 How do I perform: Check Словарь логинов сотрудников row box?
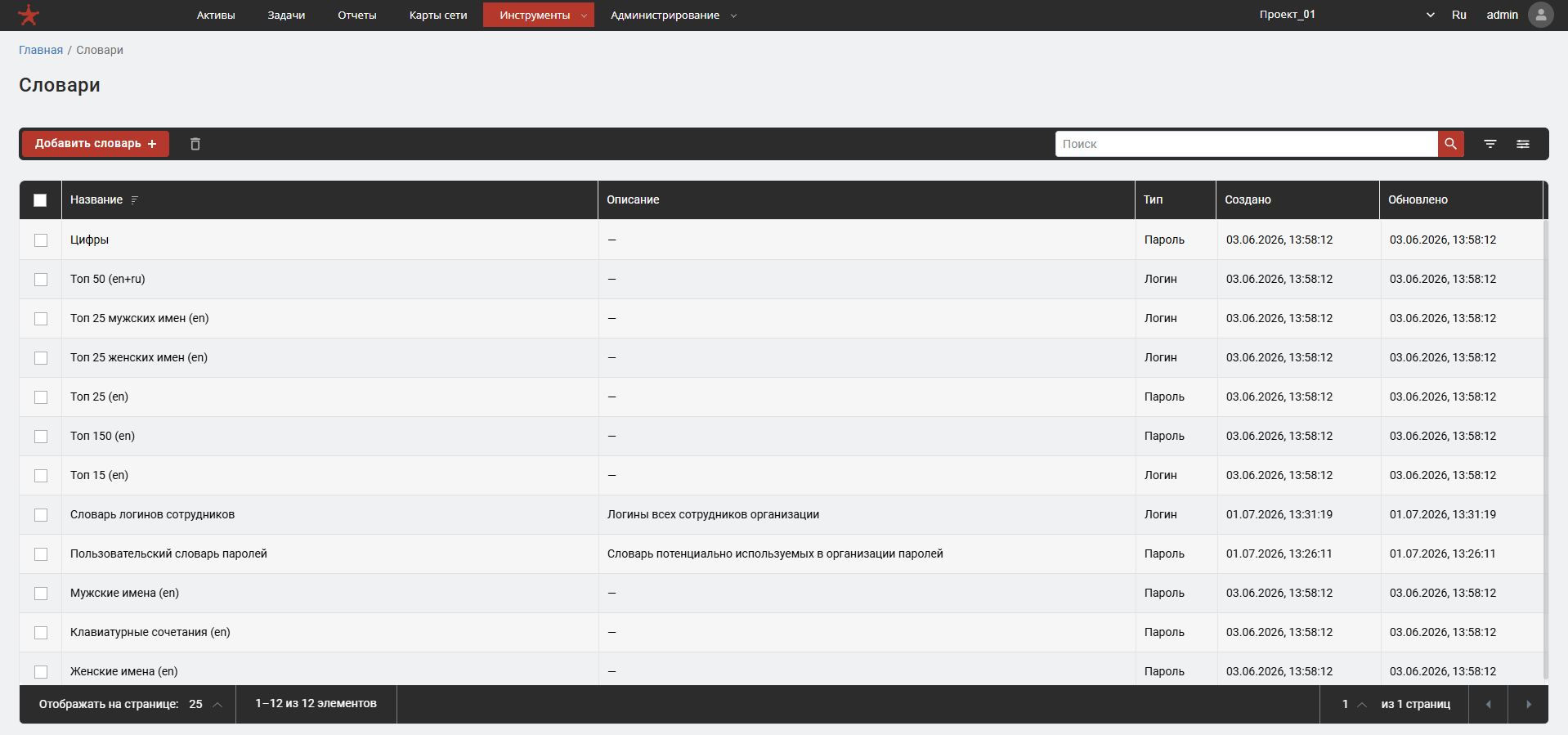(x=41, y=515)
